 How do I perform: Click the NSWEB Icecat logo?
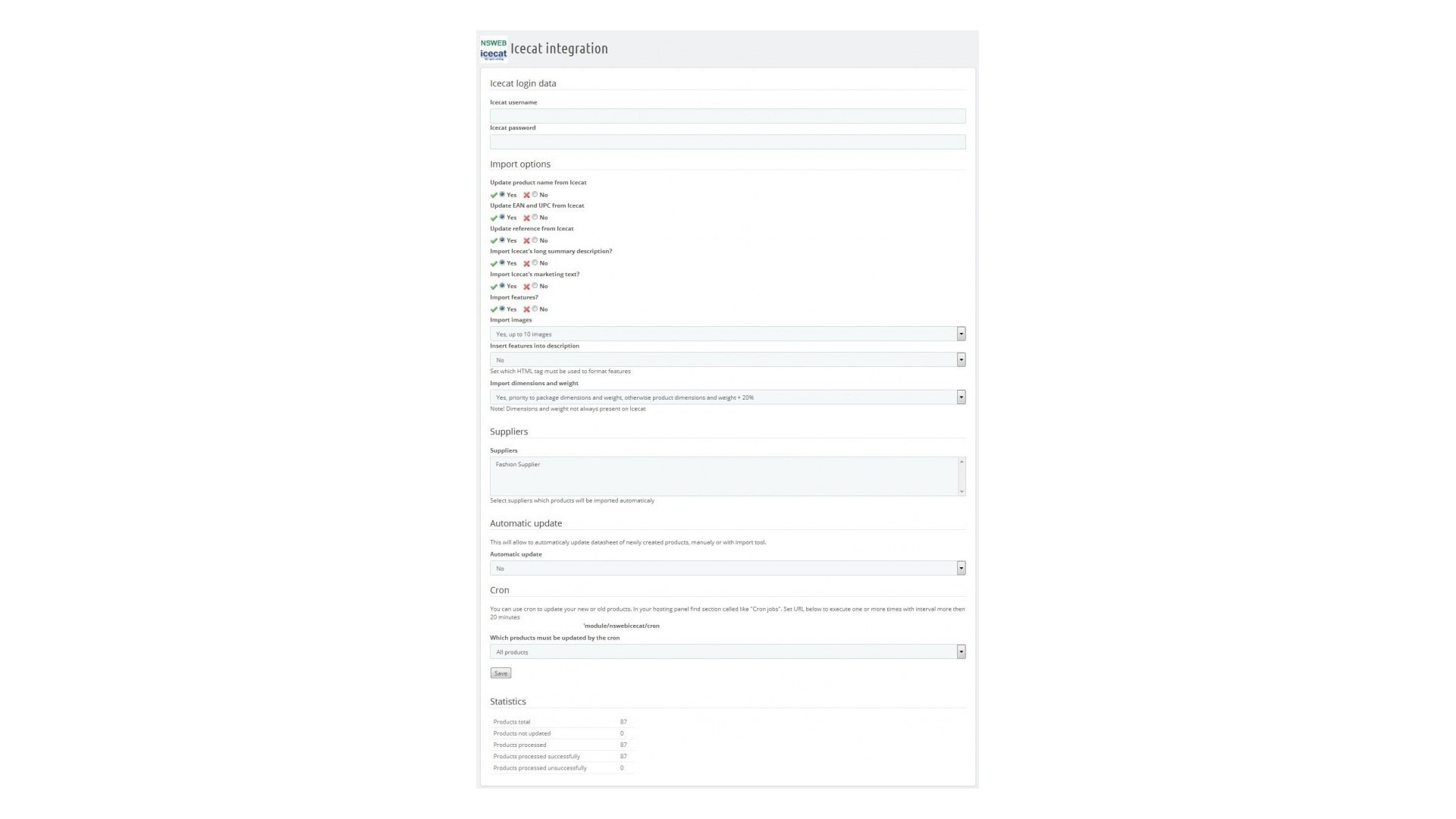(x=493, y=49)
